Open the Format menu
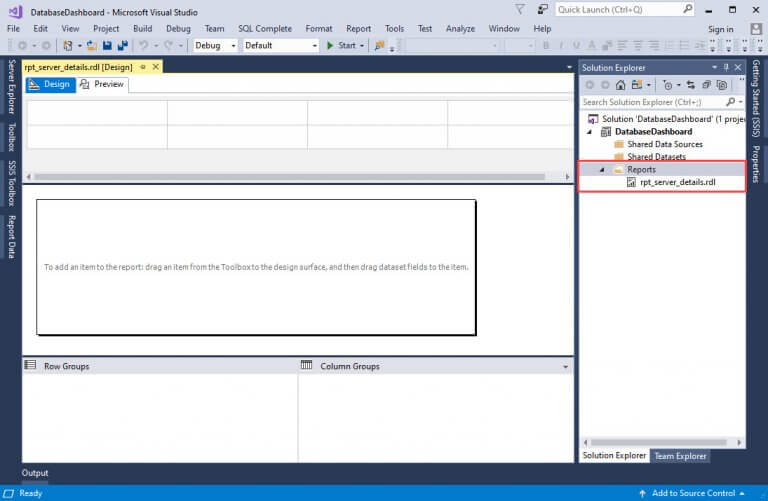The width and height of the screenshot is (768, 501). (x=319, y=29)
